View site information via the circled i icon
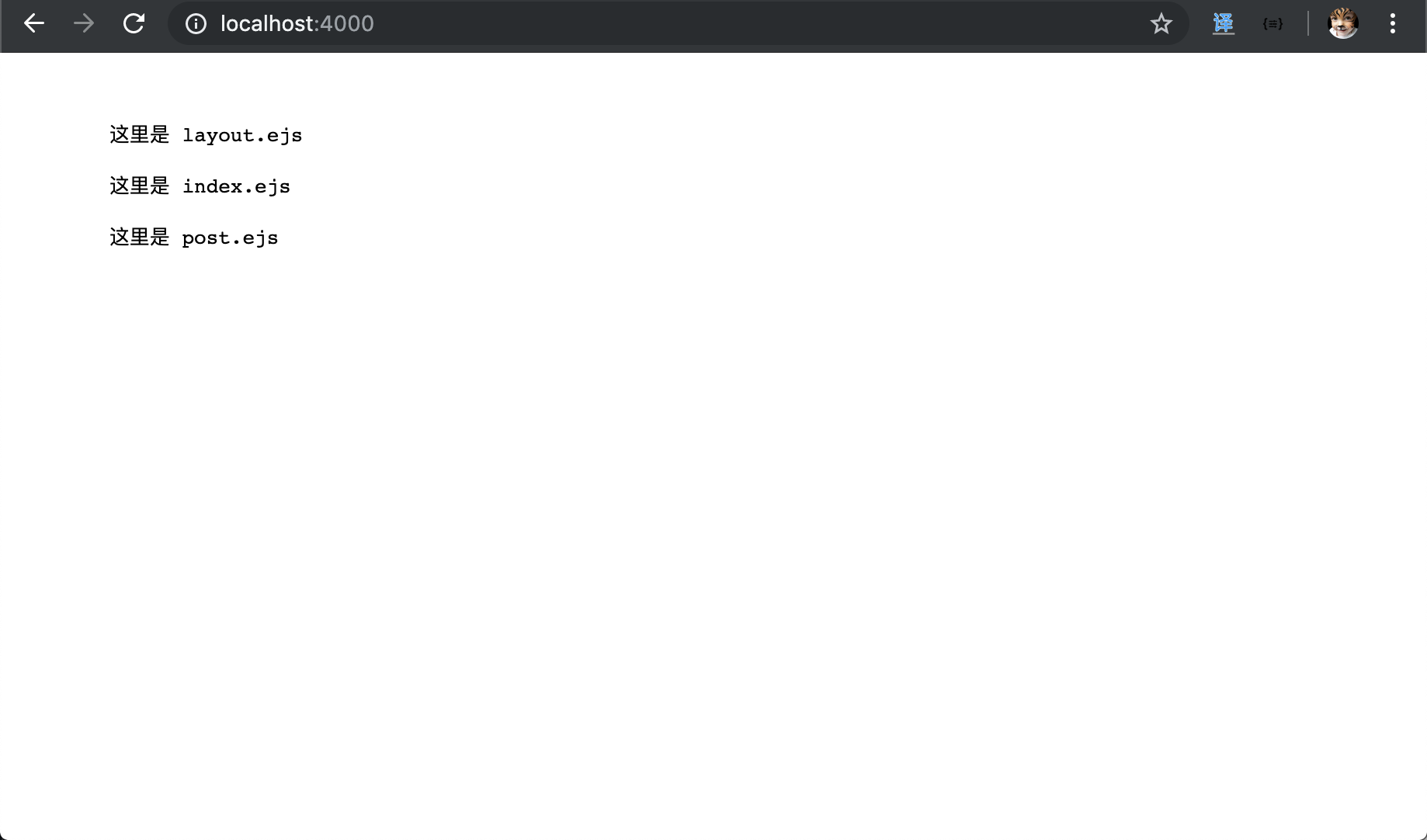 click(196, 24)
